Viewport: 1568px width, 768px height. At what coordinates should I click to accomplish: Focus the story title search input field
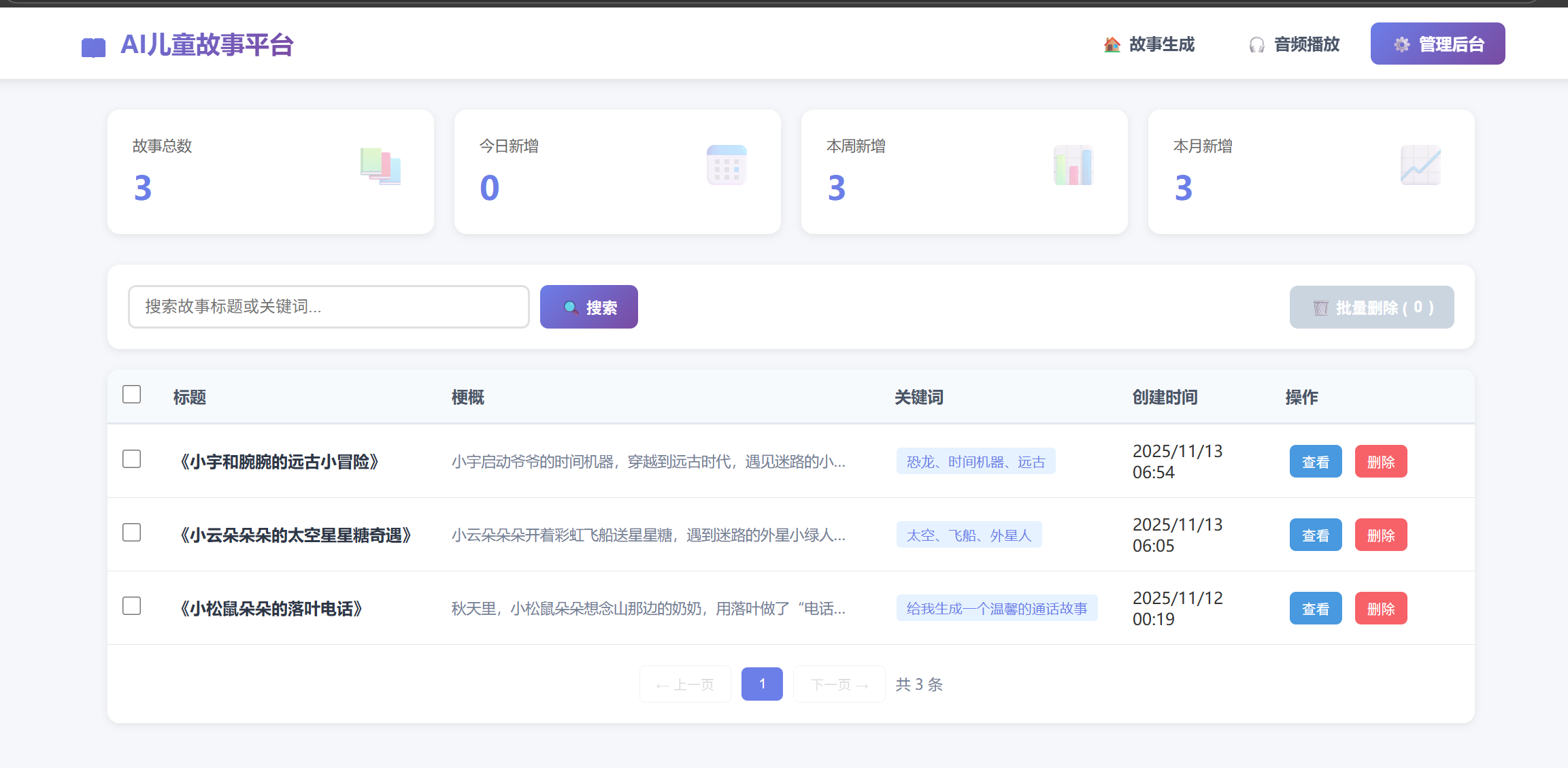point(329,307)
